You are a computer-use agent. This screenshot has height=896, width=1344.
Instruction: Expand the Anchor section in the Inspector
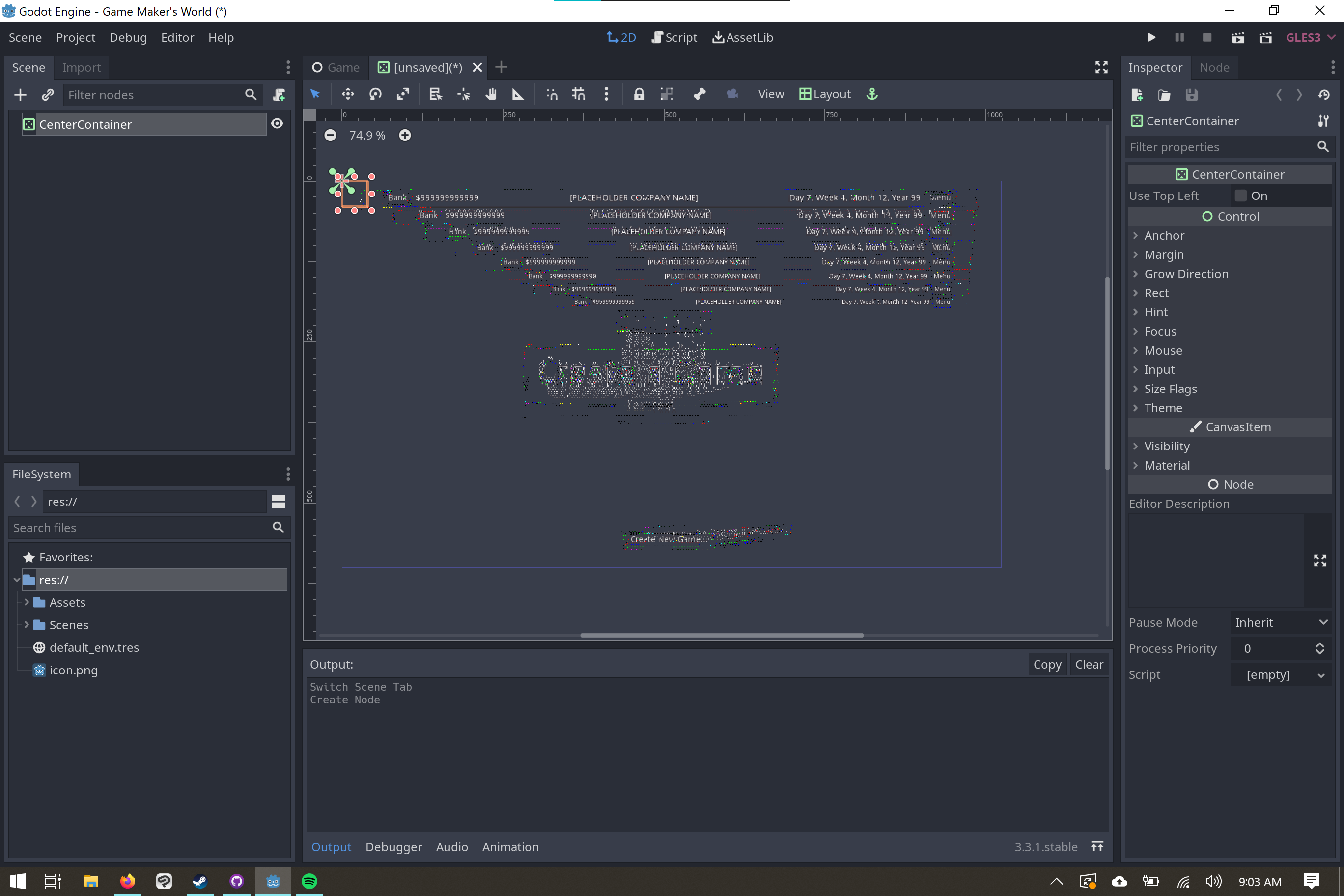pos(1136,235)
